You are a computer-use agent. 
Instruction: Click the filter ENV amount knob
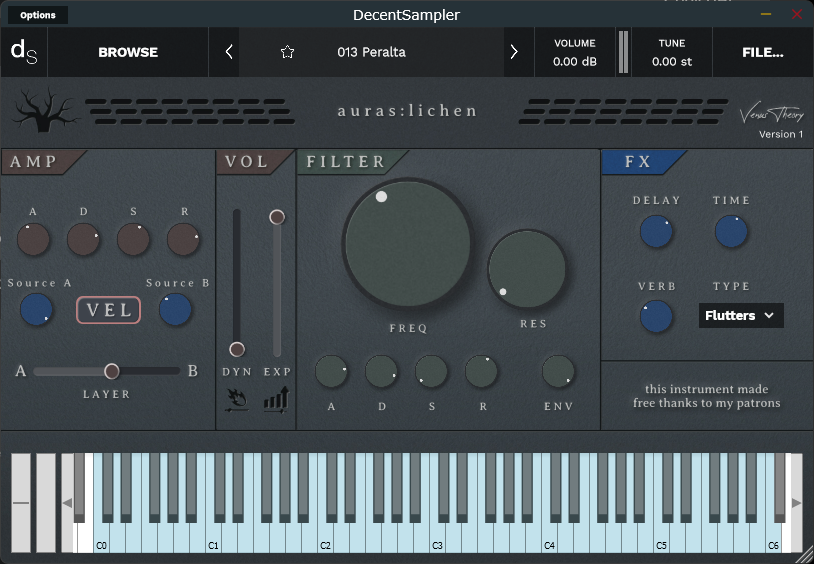pos(558,371)
